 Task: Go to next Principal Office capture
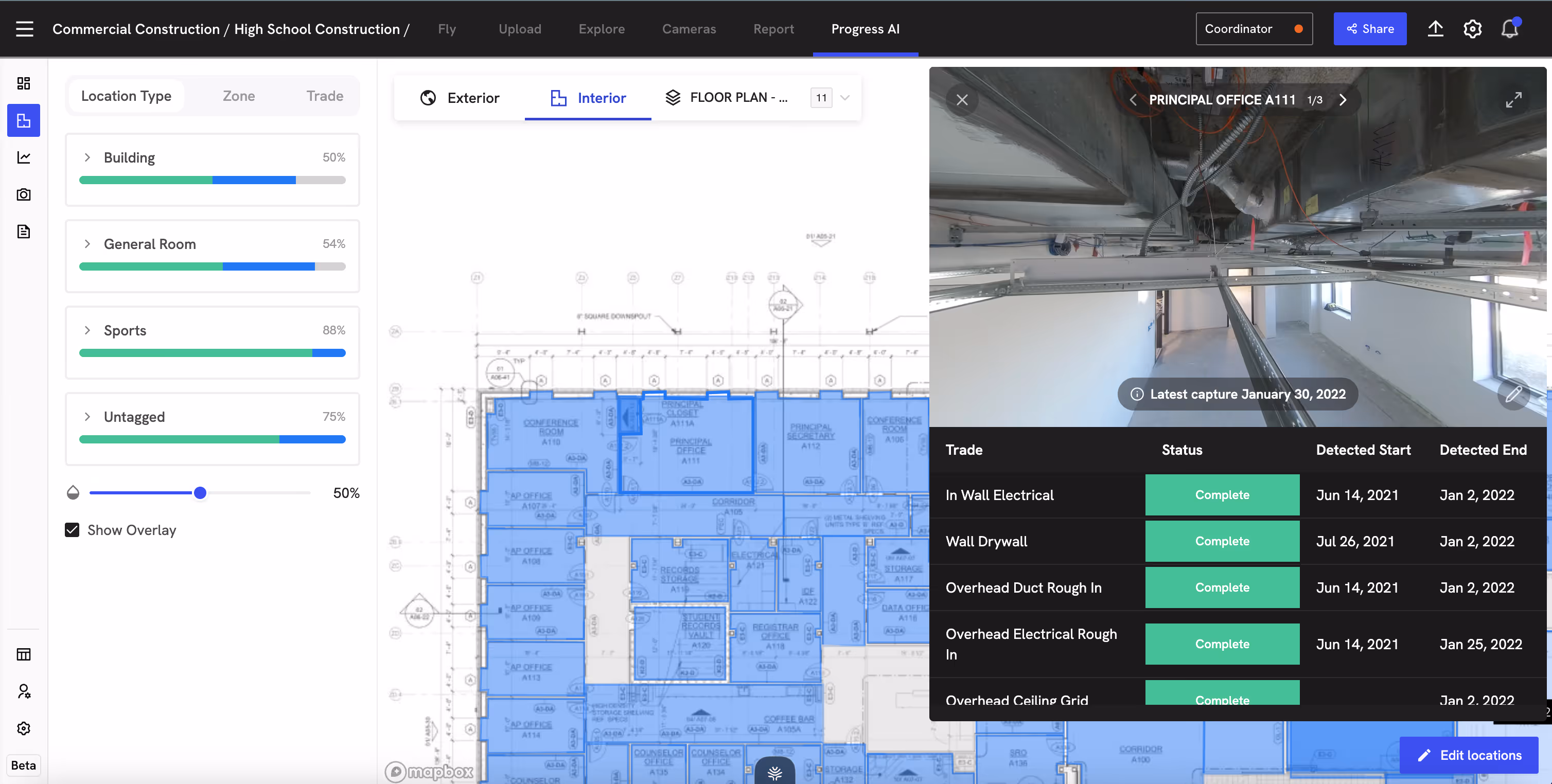tap(1343, 100)
